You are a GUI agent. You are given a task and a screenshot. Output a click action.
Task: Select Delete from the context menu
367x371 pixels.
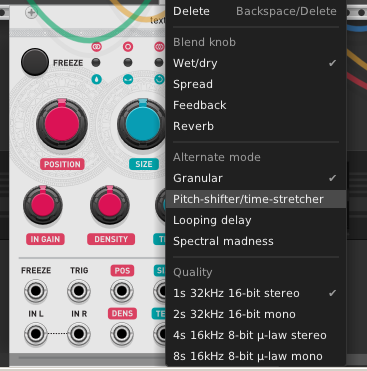point(256,11)
